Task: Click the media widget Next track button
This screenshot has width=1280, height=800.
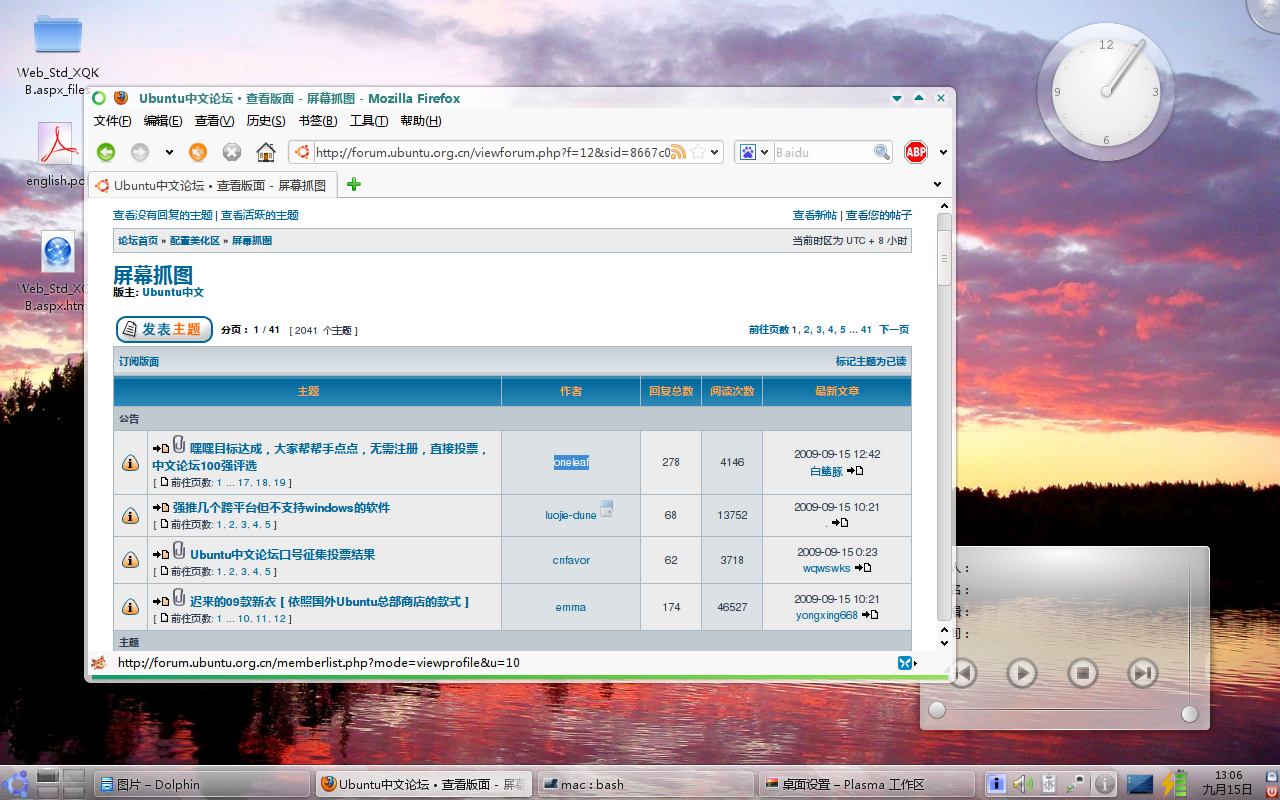Action: tap(1143, 673)
